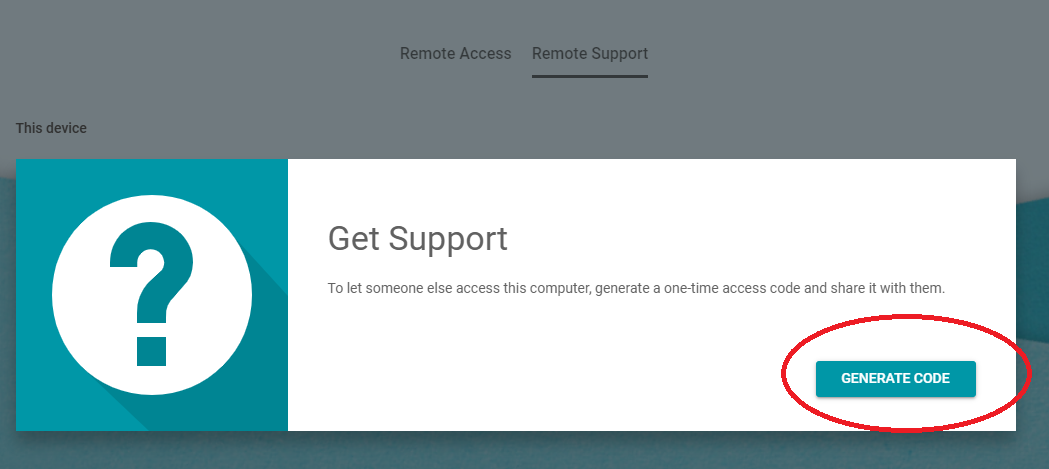Viewport: 1049px width, 469px height.
Task: Click the Get Support heading
Action: pos(417,240)
